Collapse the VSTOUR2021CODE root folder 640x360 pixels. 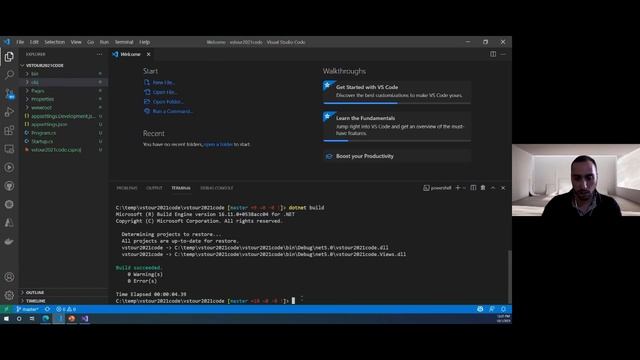point(44,65)
